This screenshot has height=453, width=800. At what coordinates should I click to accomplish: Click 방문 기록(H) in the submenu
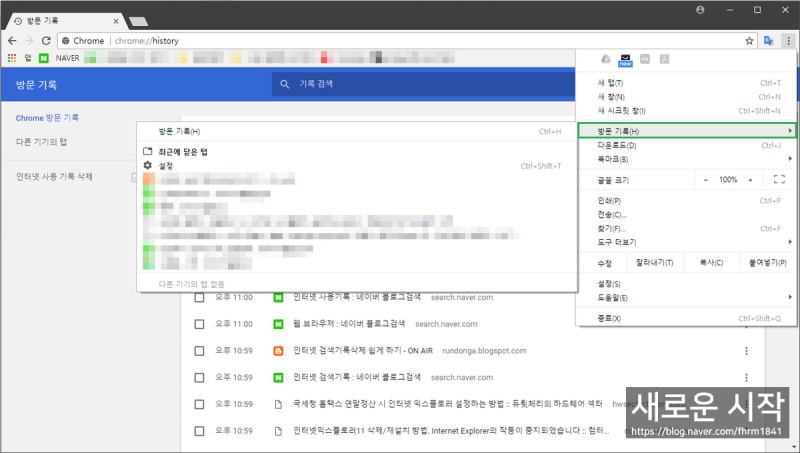(357, 132)
